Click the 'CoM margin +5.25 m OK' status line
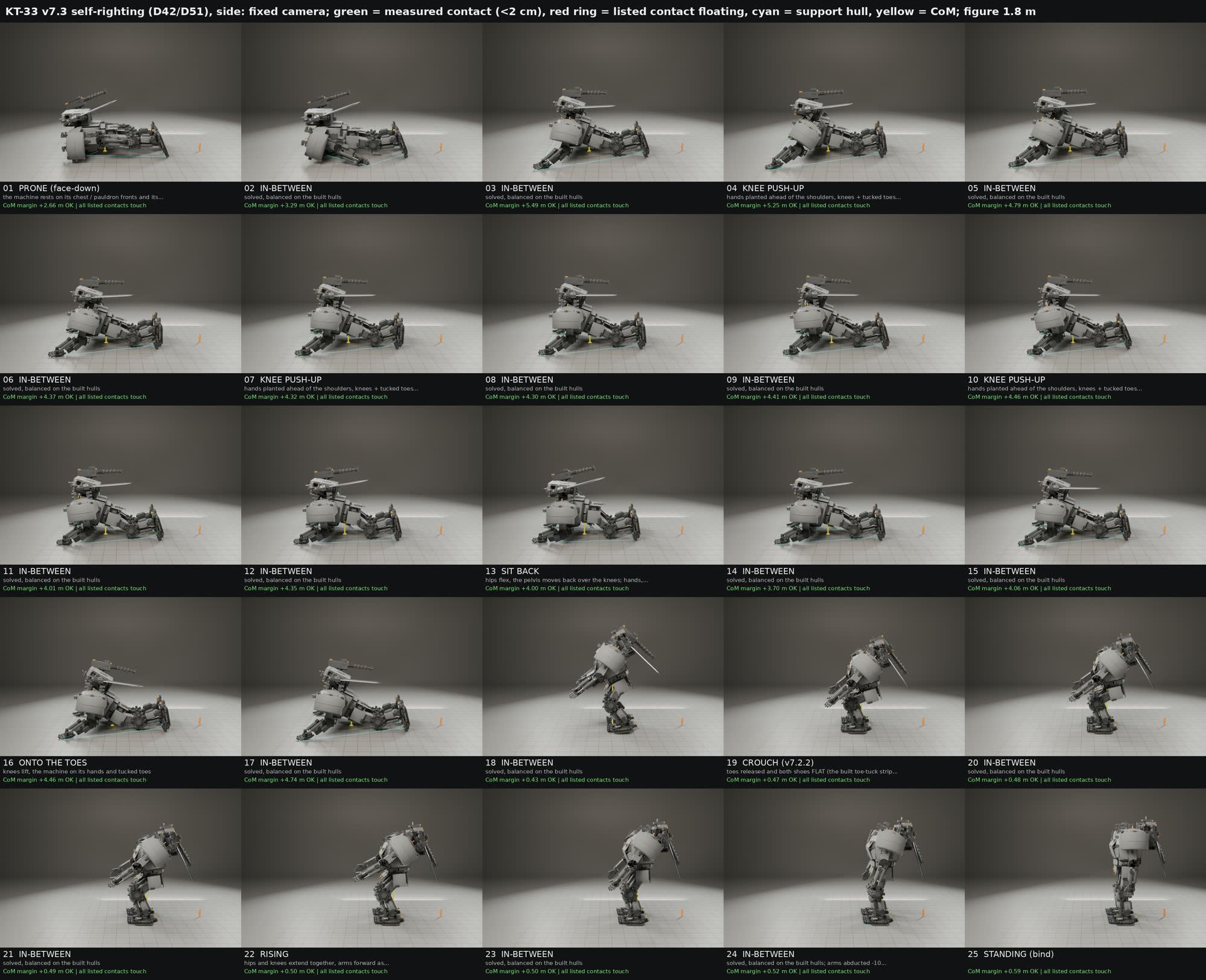This screenshot has height=980, width=1206. point(798,206)
